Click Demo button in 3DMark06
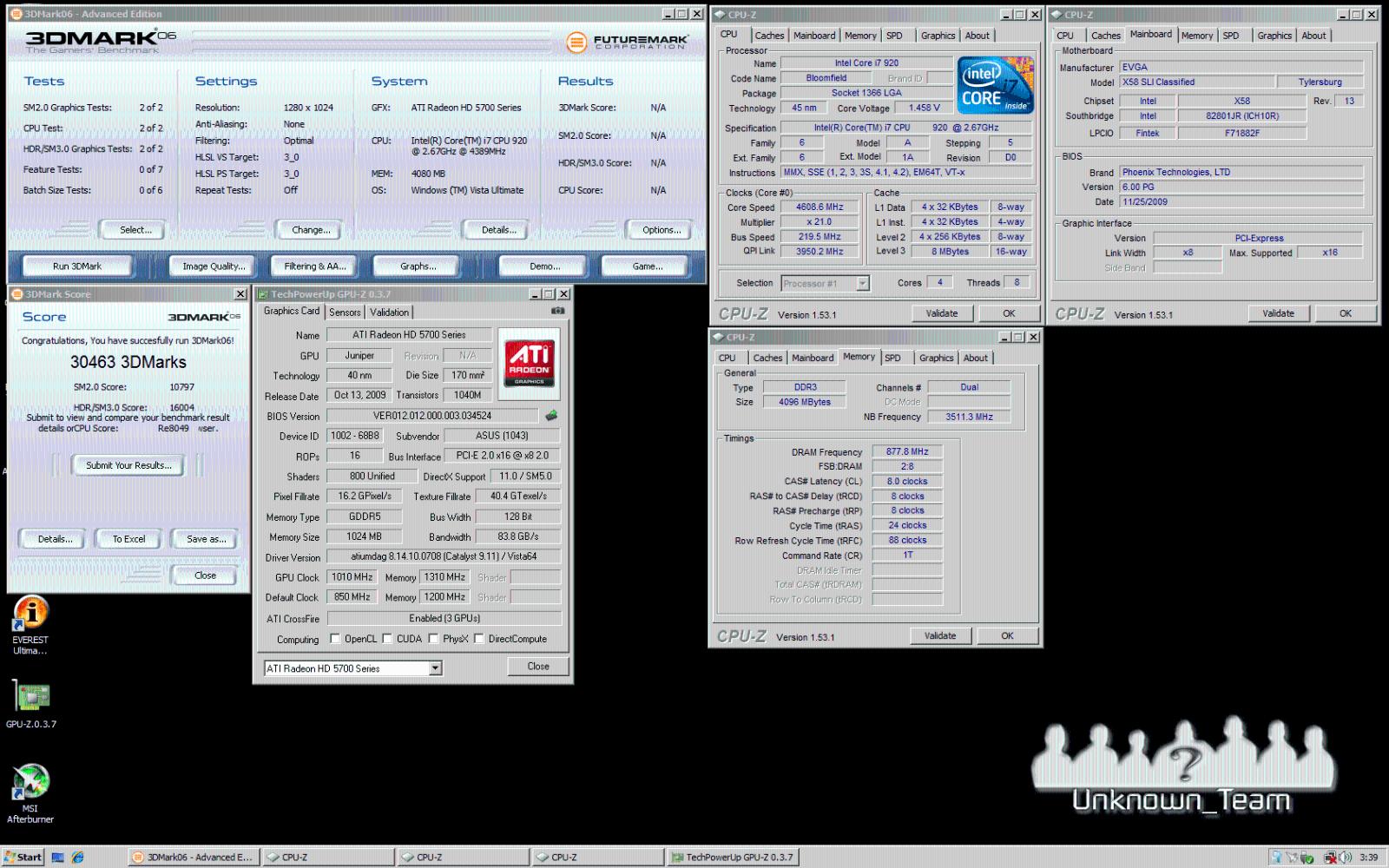Image resolution: width=1389 pixels, height=868 pixels. coord(544,266)
